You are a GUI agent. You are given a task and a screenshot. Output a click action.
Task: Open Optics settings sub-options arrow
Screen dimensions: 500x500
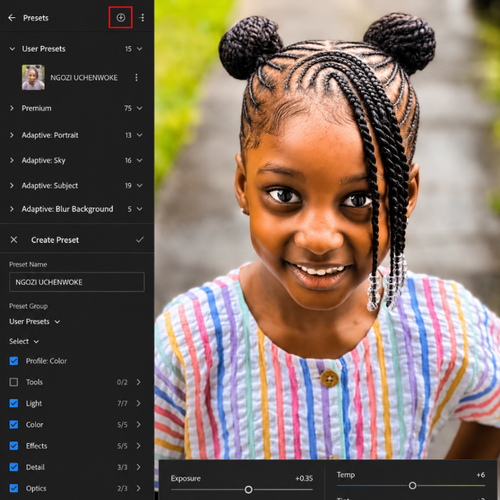139,488
